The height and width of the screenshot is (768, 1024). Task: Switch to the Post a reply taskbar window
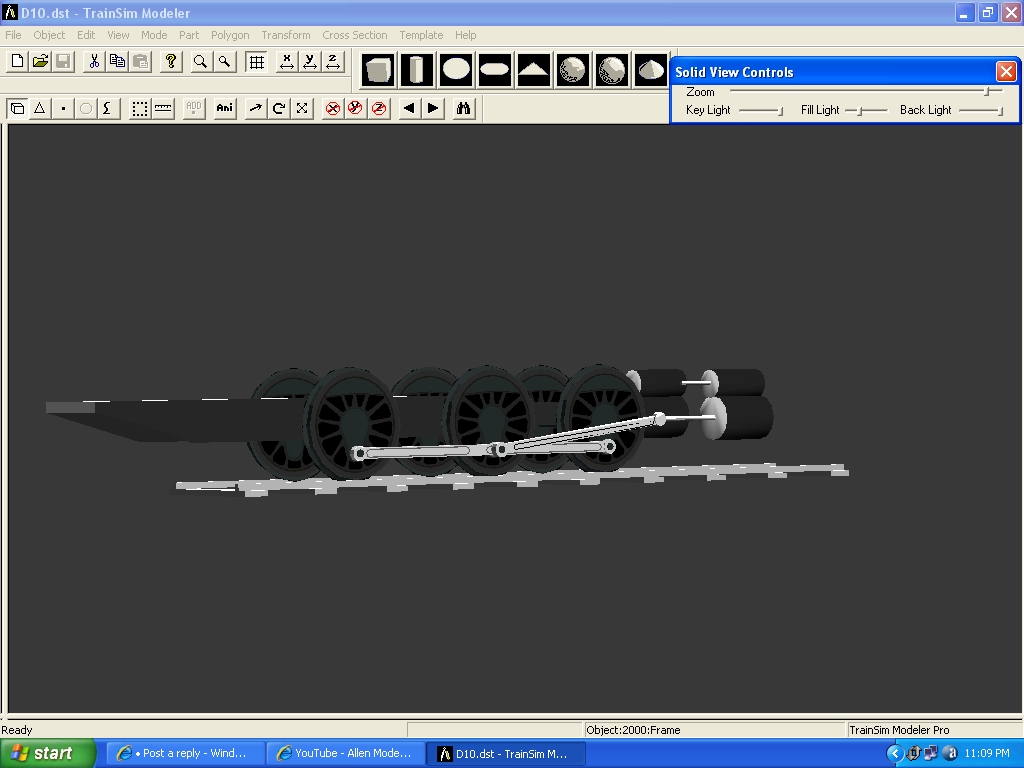pyautogui.click(x=186, y=753)
